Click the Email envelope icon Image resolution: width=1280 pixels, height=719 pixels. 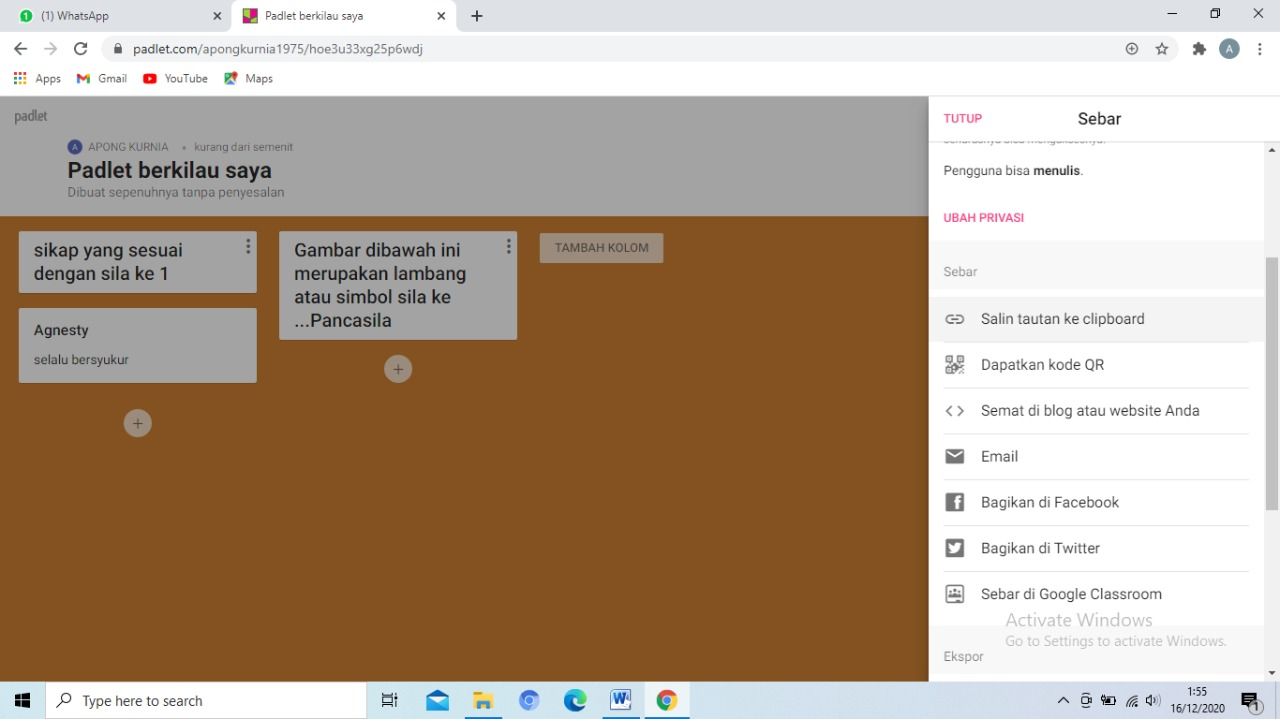(x=955, y=457)
